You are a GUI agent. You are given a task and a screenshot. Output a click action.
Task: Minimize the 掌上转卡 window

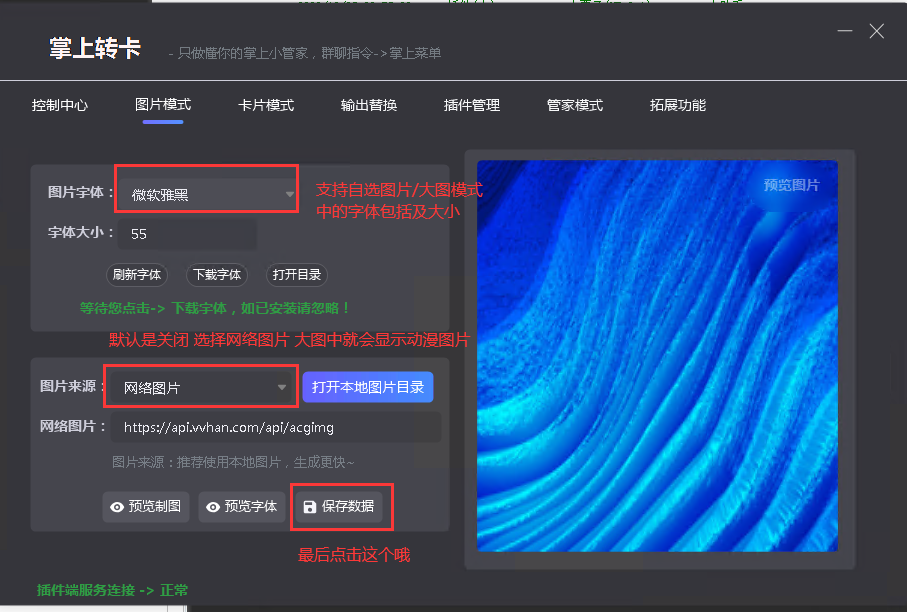tap(845, 31)
